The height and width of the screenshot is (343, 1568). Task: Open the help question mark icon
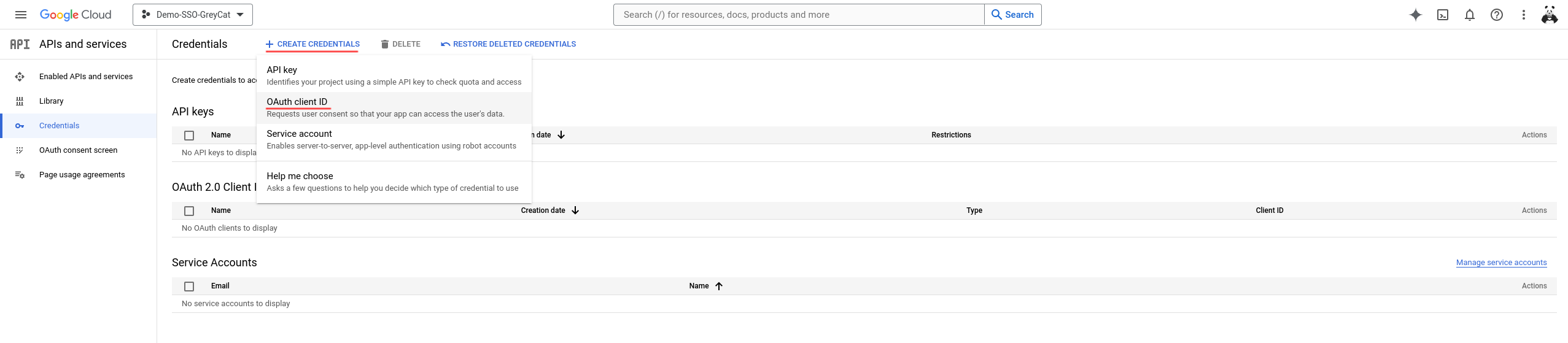pyautogui.click(x=1497, y=15)
